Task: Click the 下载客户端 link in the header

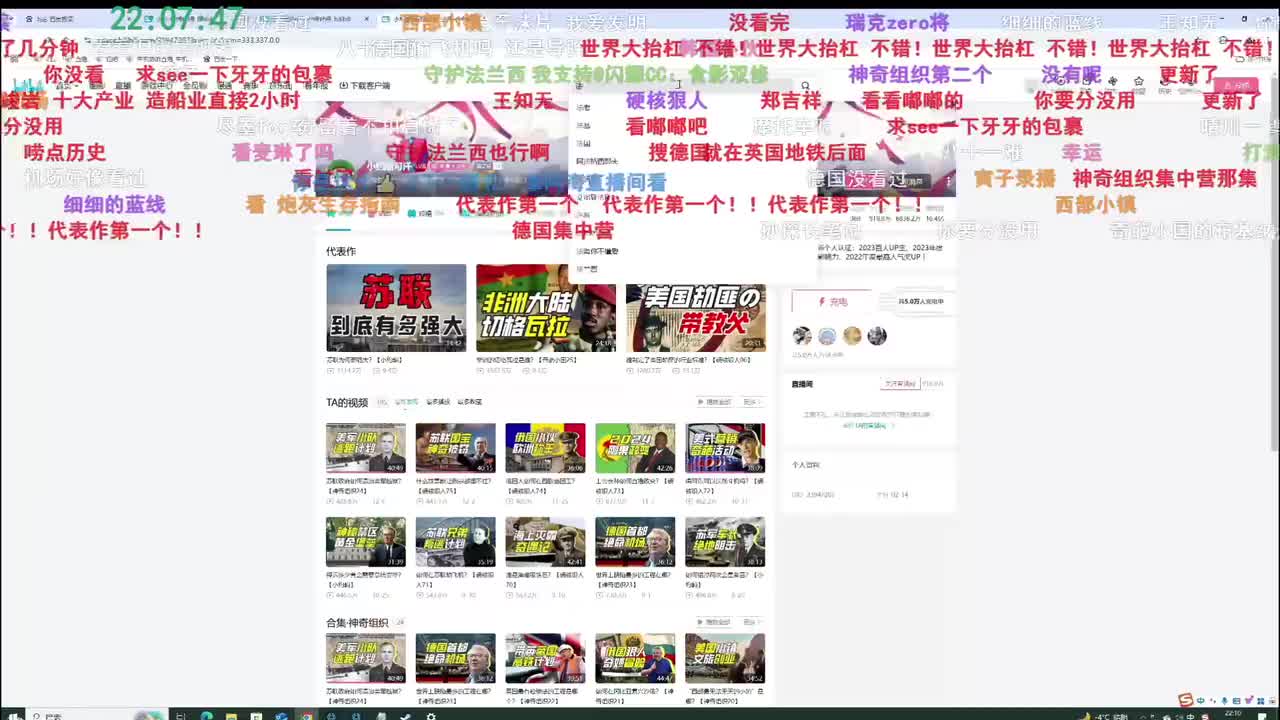Action: [x=366, y=86]
